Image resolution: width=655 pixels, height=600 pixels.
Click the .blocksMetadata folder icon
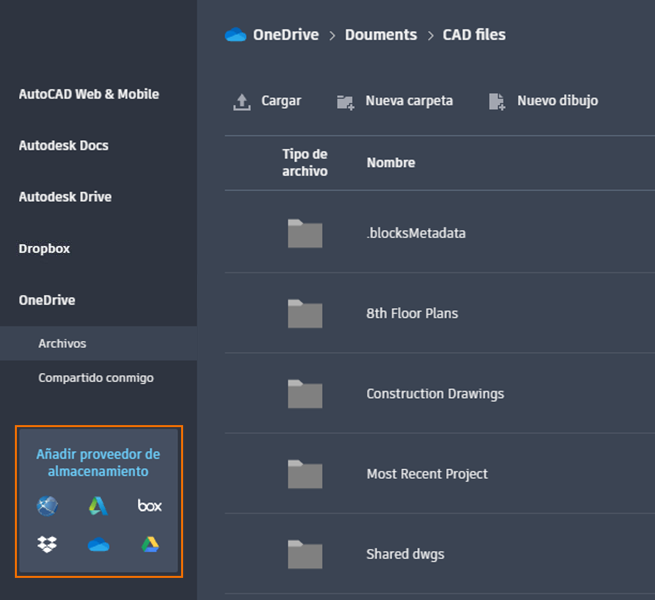point(305,233)
